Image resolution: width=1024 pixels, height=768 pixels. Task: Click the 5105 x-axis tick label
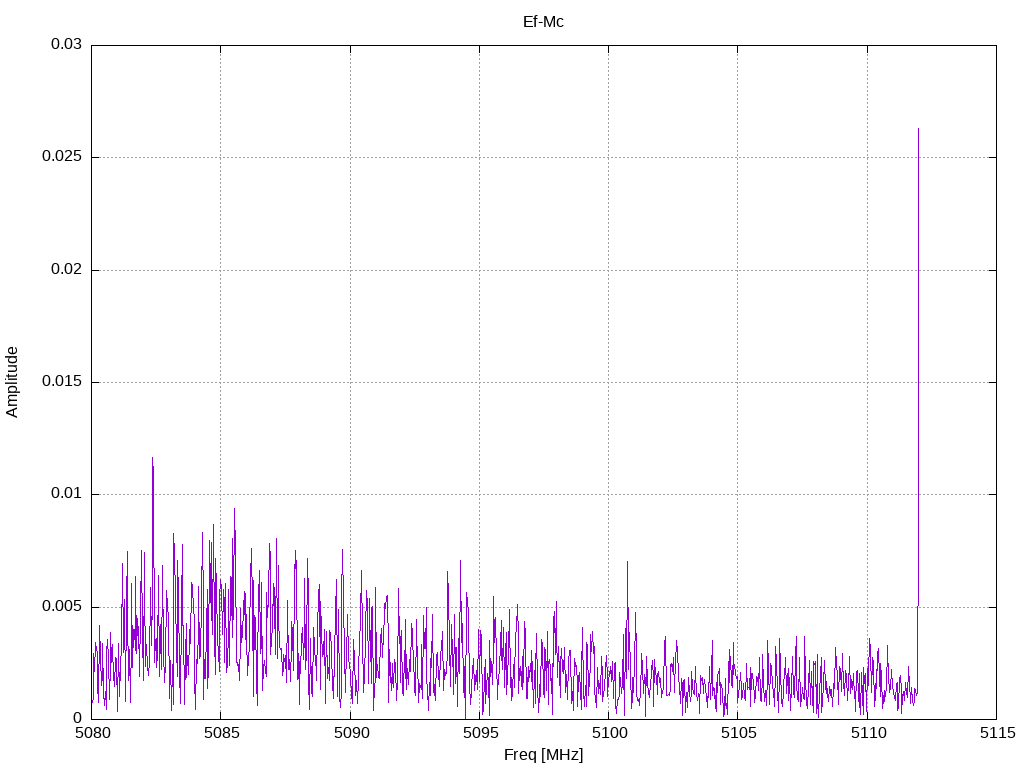[x=739, y=733]
